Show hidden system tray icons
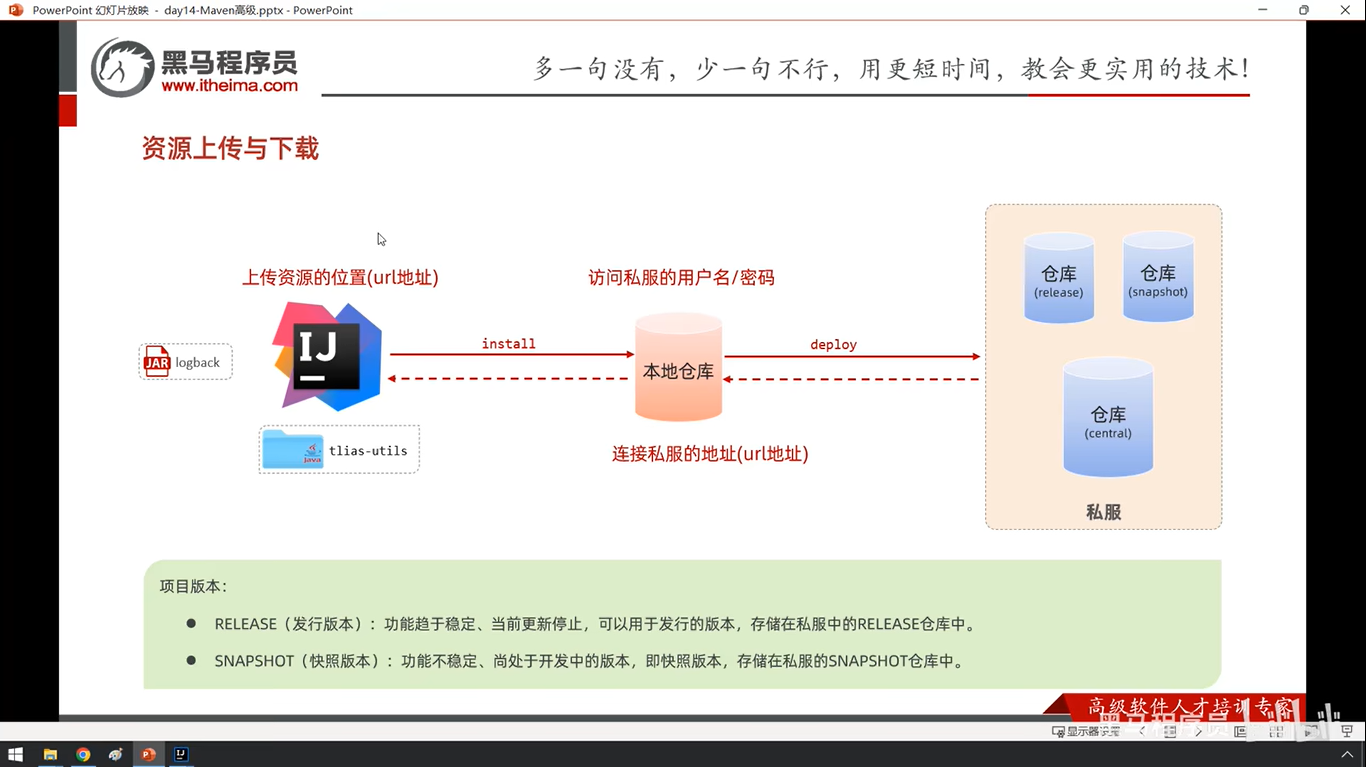1366x767 pixels. point(1346,755)
